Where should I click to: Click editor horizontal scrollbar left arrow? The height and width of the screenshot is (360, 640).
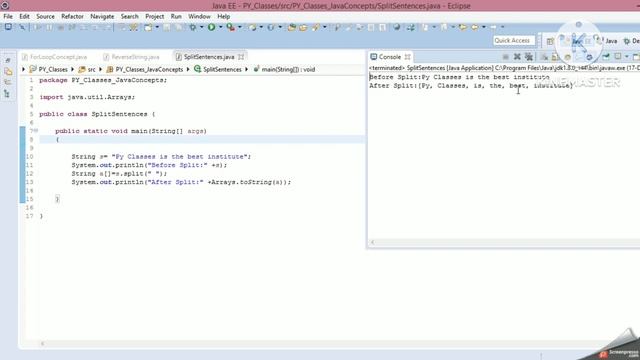pyautogui.click(x=42, y=344)
